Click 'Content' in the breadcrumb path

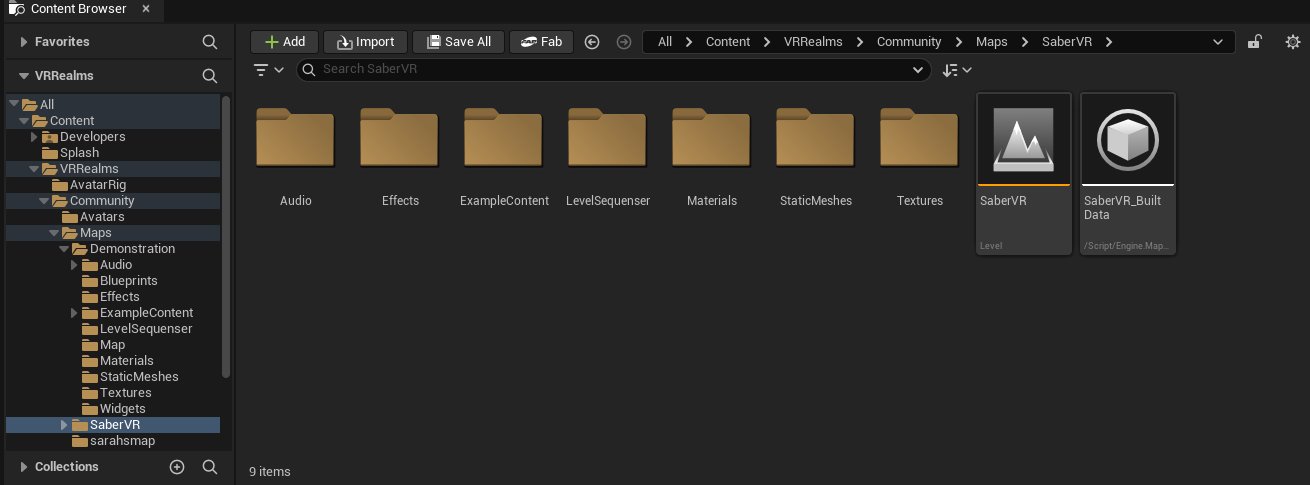[727, 42]
